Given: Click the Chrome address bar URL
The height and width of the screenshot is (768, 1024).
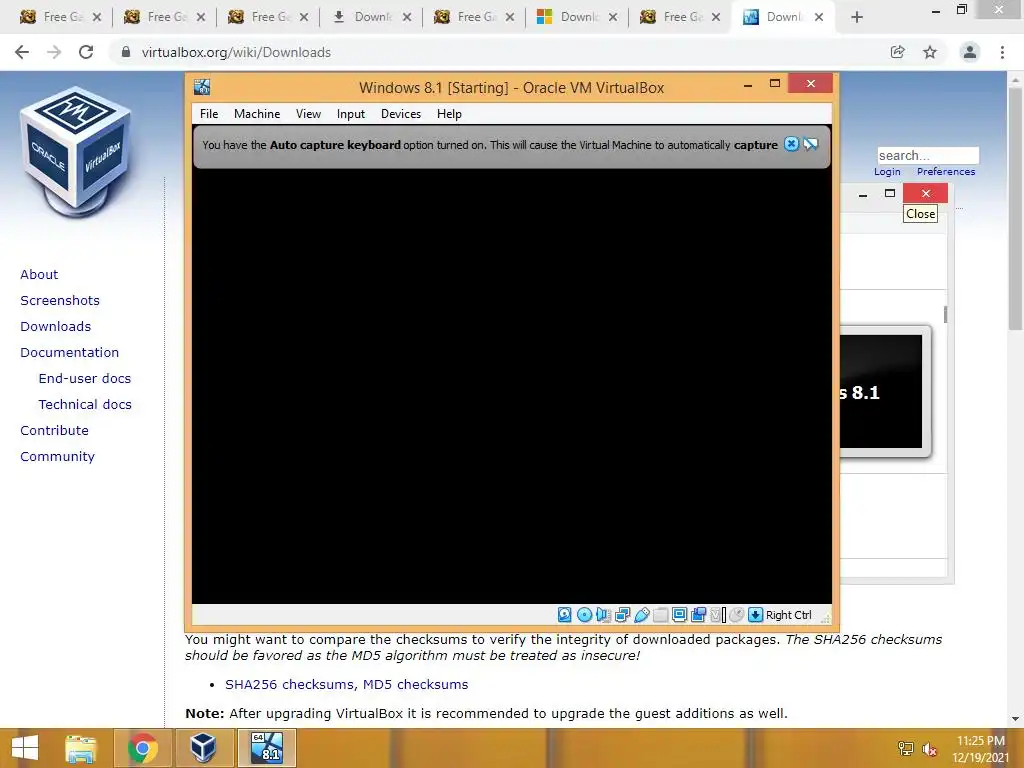Looking at the screenshot, I should pos(236,52).
